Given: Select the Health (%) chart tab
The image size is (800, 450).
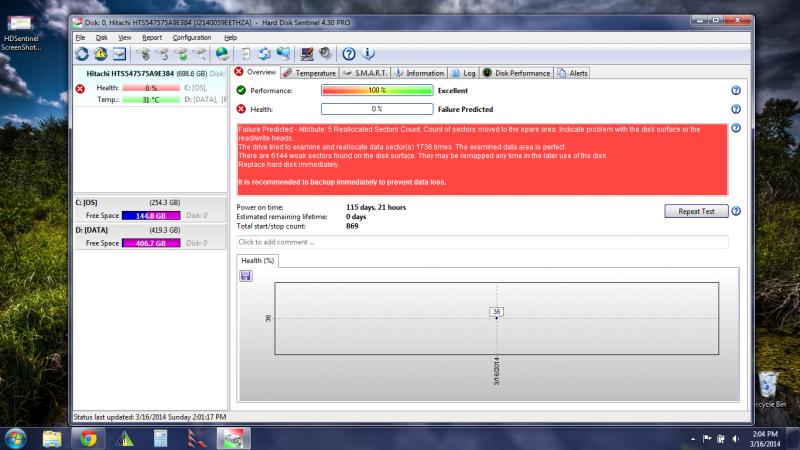Looking at the screenshot, I should click(258, 261).
